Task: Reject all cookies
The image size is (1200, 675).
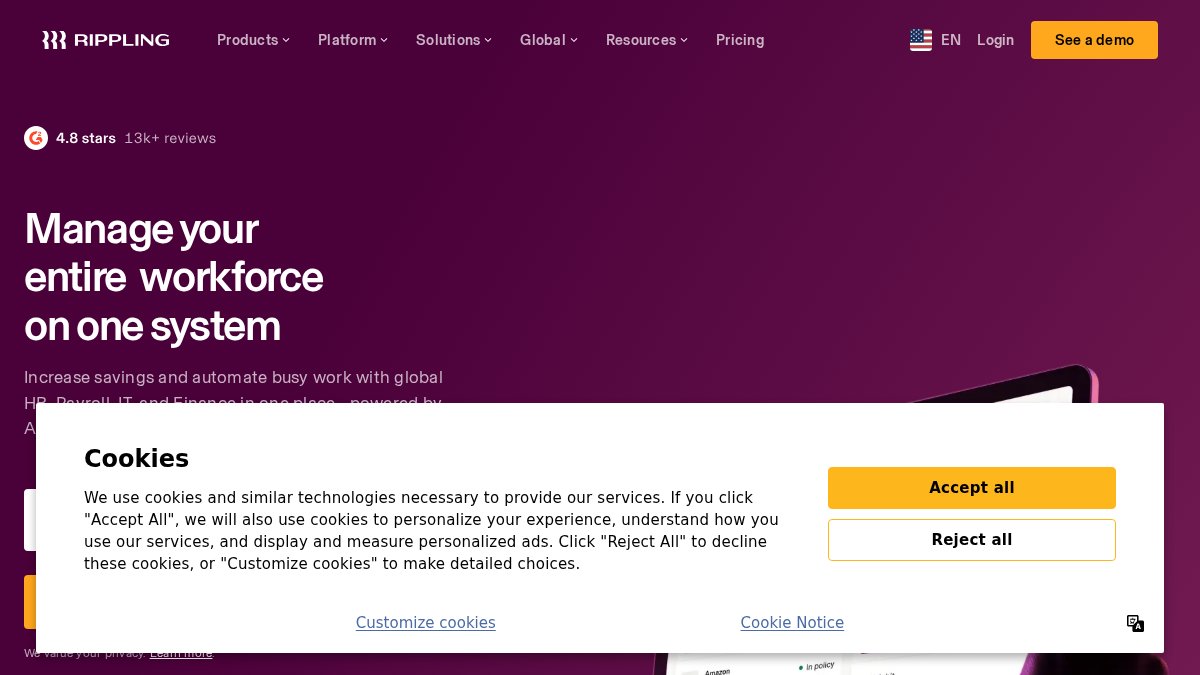Action: [x=972, y=540]
